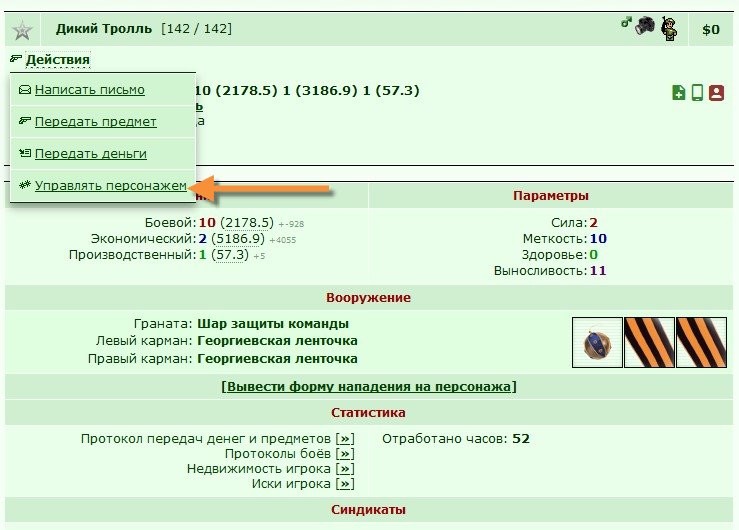Click the Шар защиты команды item name
The height and width of the screenshot is (530, 739).
pyautogui.click(x=273, y=324)
